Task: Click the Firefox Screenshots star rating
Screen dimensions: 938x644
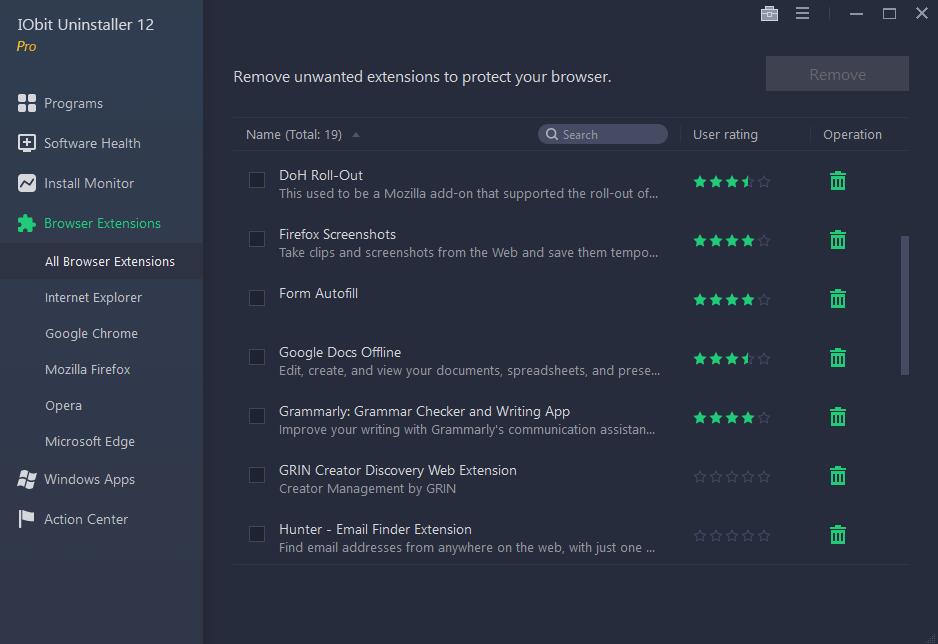Action: point(732,240)
